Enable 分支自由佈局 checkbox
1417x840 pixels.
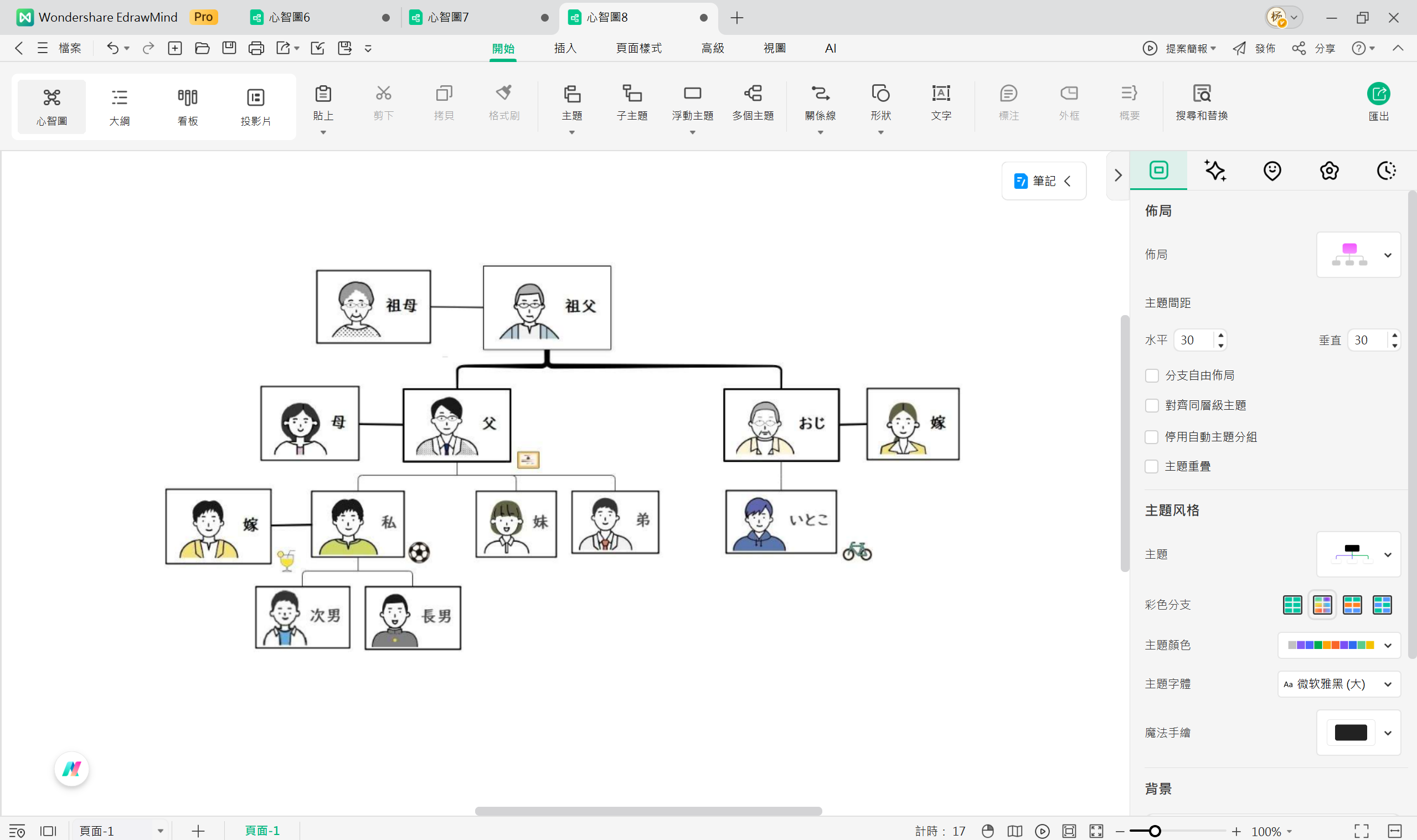click(1151, 376)
